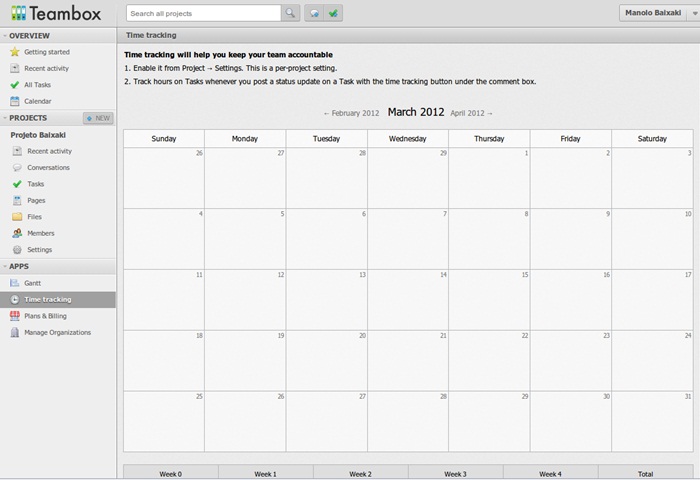Open the Calendar icon in Overview
The height and width of the screenshot is (480, 700).
pos(15,101)
